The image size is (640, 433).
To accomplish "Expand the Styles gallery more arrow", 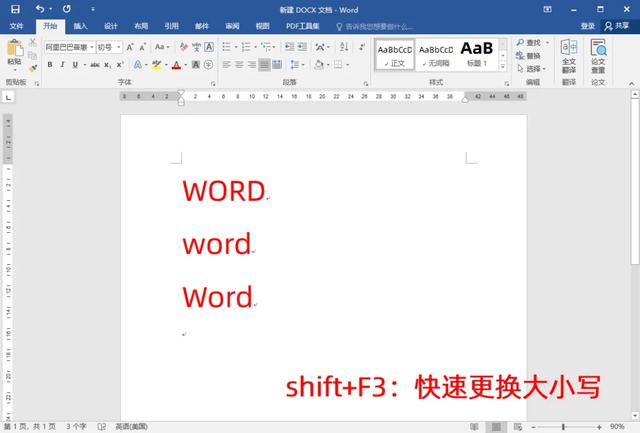I will pos(503,66).
